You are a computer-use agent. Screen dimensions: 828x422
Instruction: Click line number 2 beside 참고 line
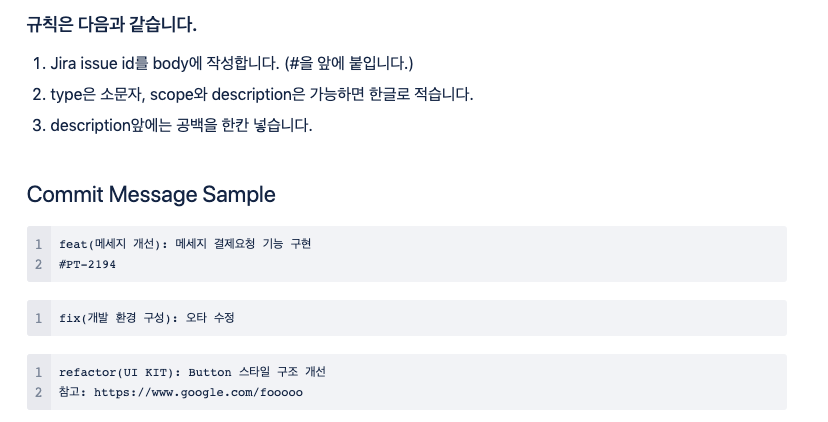click(x=38, y=392)
